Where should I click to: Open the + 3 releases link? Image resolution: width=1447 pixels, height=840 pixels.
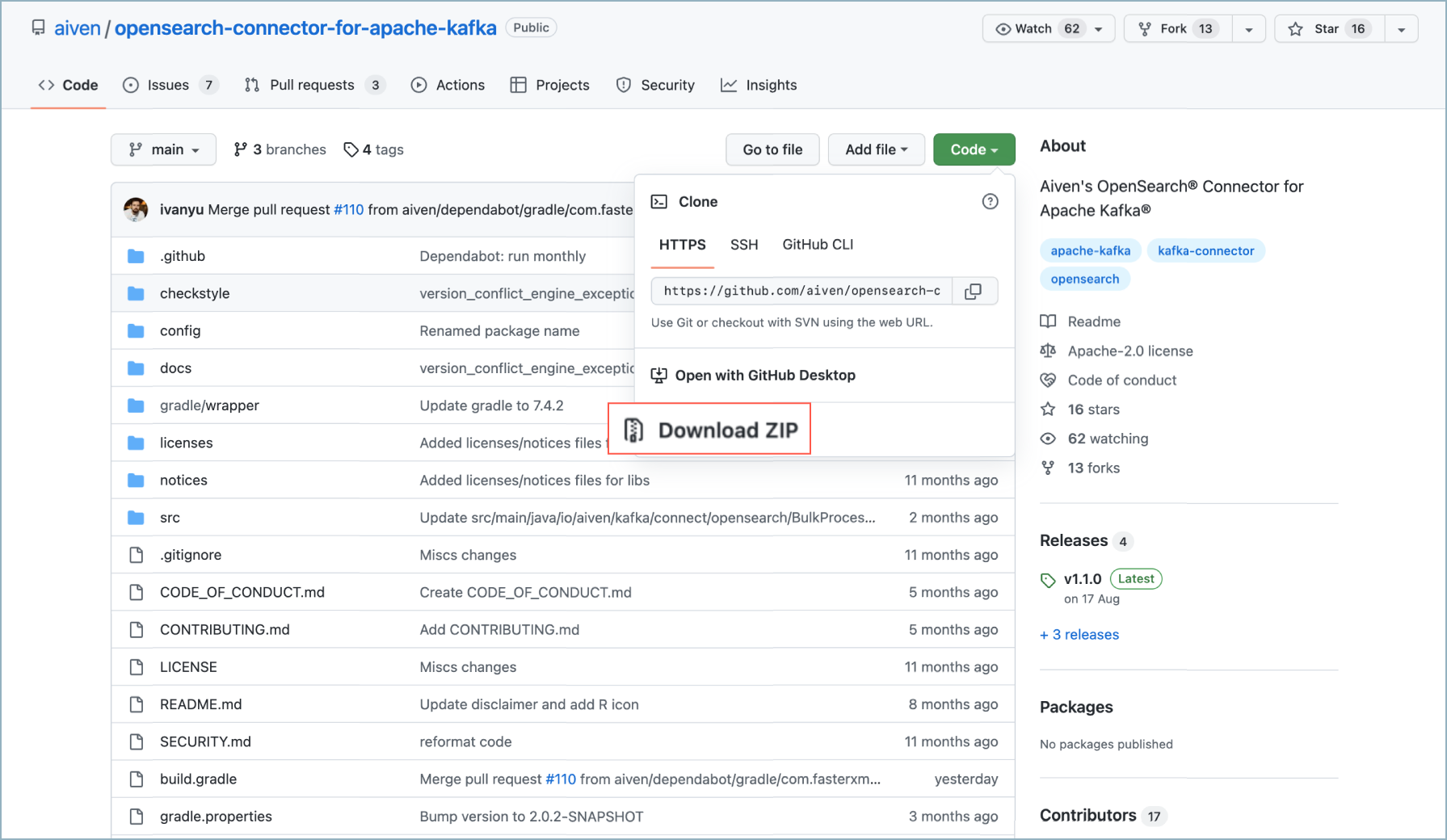1079,635
